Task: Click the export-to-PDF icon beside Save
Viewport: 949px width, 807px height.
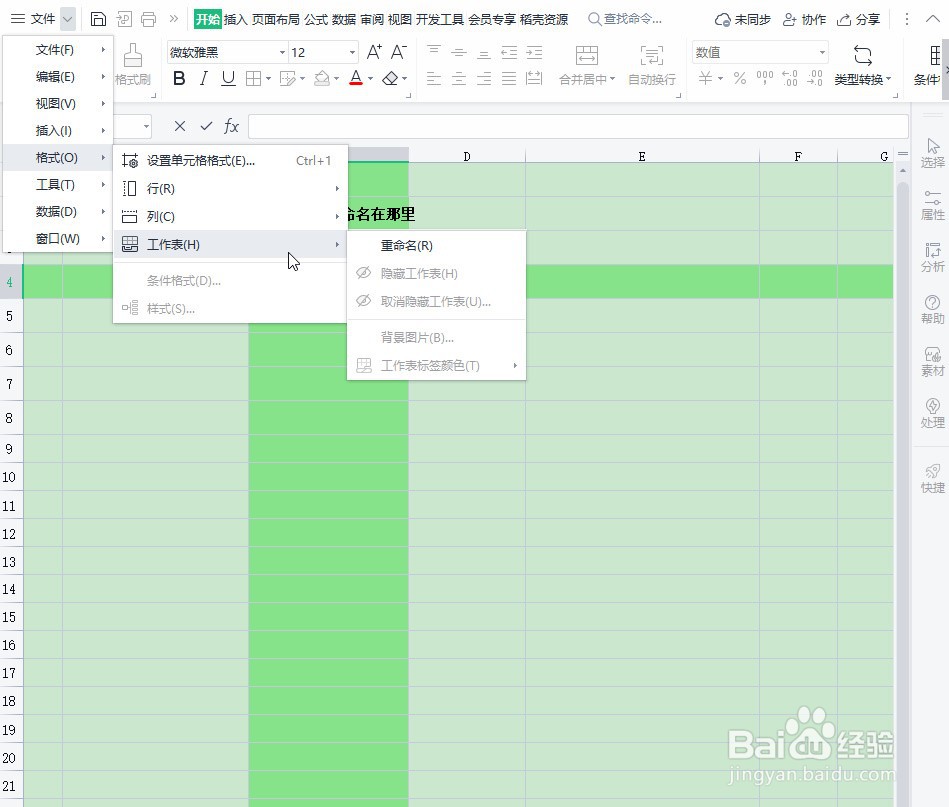Action: tap(123, 19)
